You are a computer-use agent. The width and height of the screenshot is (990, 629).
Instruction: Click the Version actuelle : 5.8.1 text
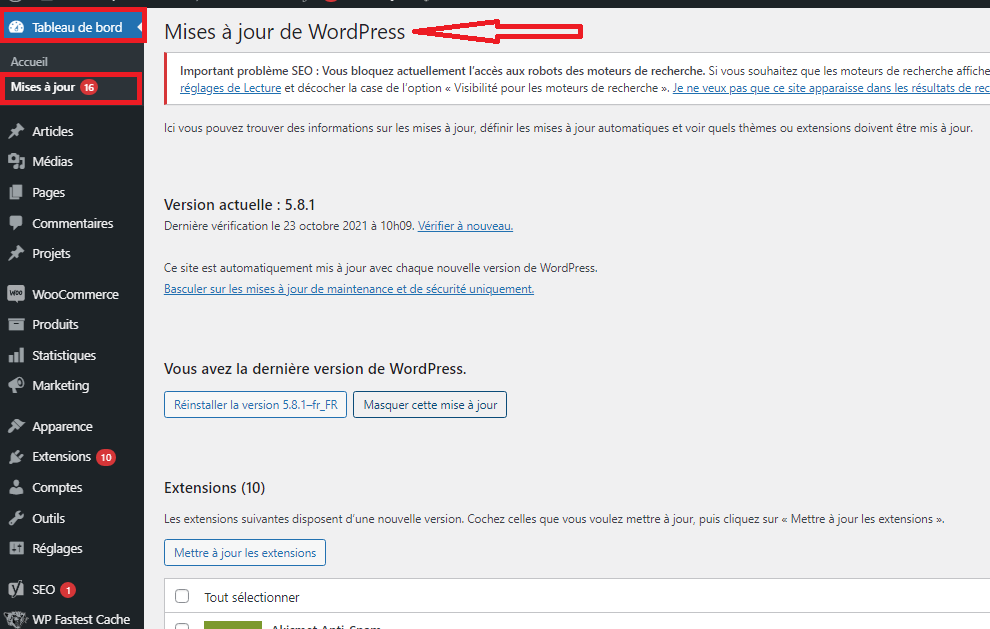(x=239, y=205)
